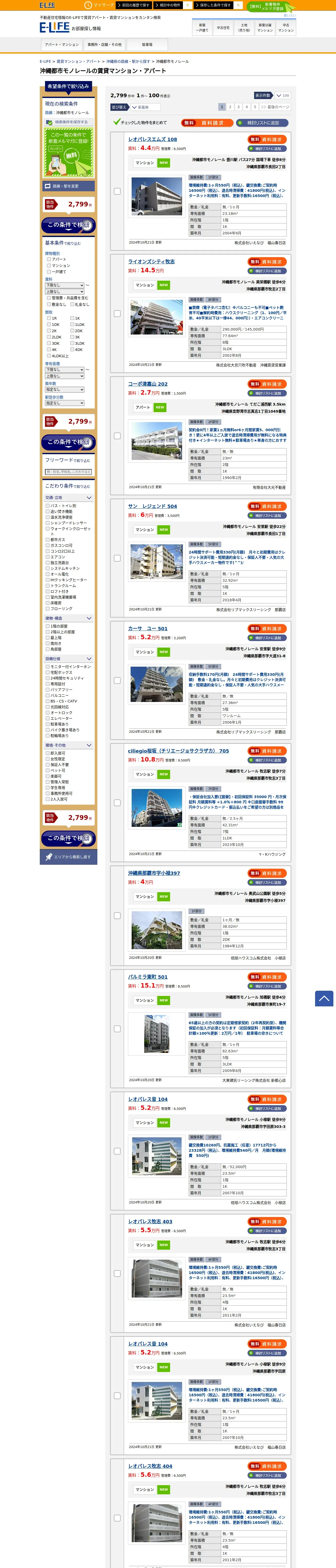Open the 駐車場 tab
Image resolution: width=336 pixels, height=1568 pixels.
coord(147,44)
